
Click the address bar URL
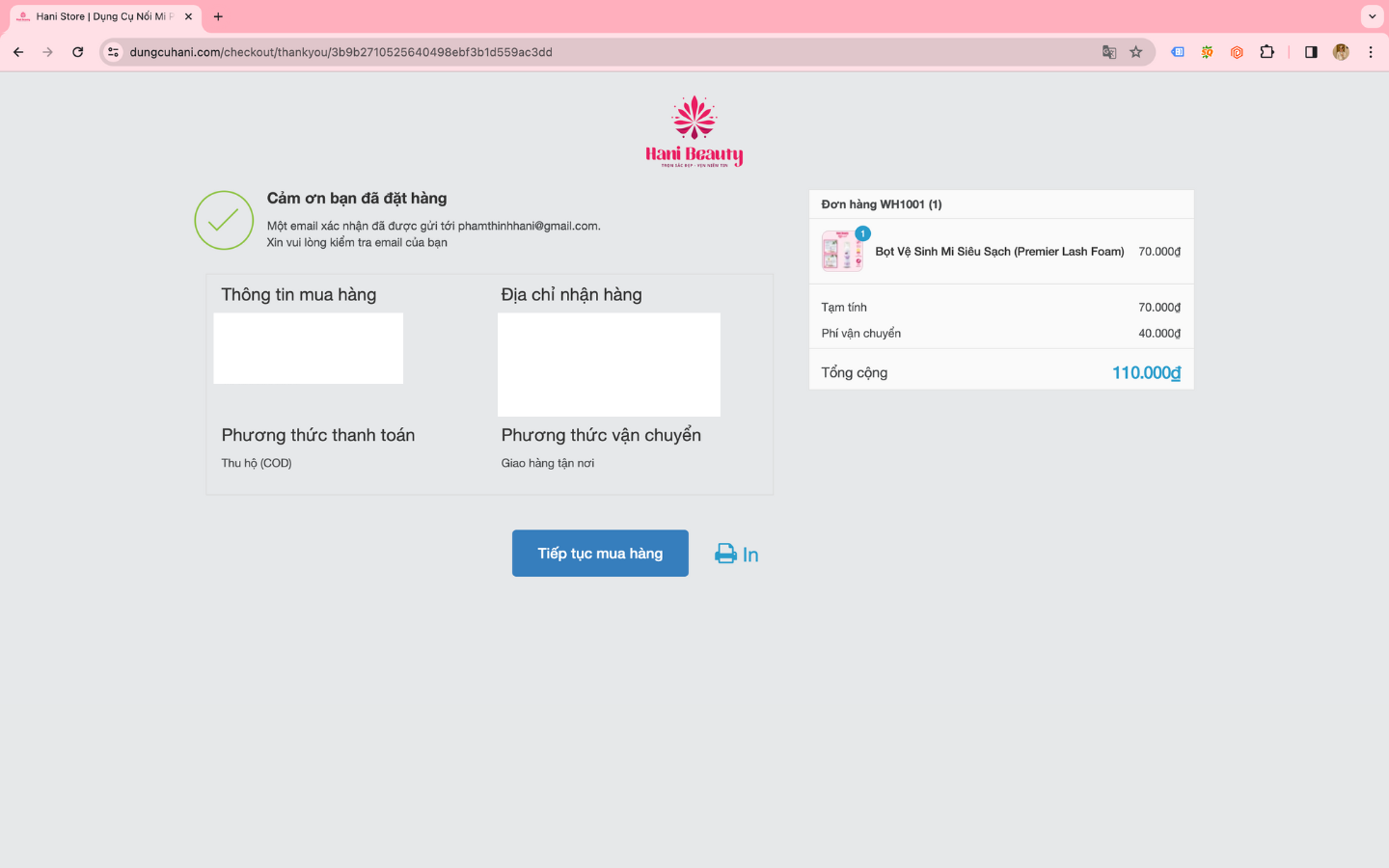[340, 52]
